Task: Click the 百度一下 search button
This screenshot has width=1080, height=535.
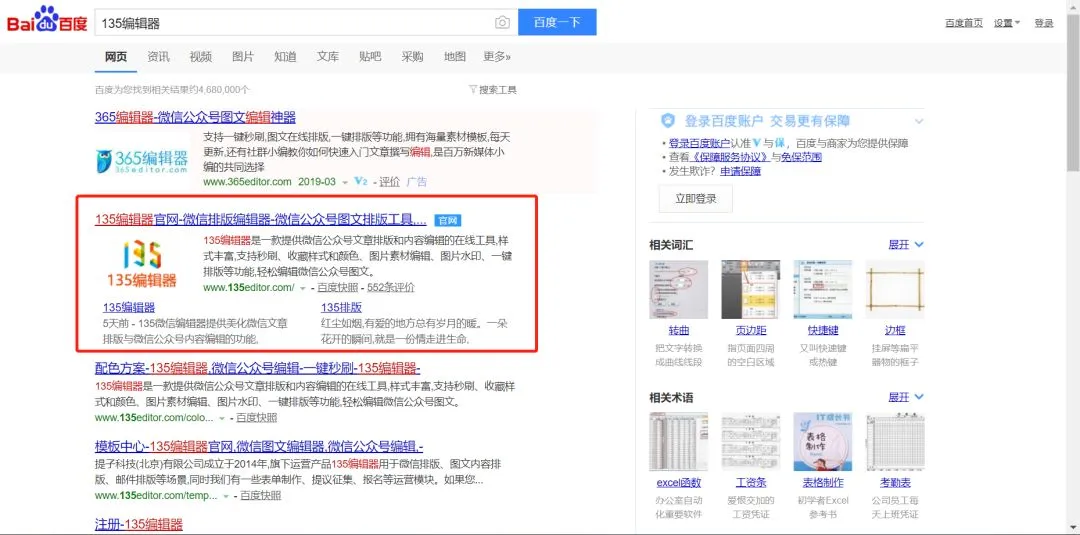Action: tap(557, 22)
